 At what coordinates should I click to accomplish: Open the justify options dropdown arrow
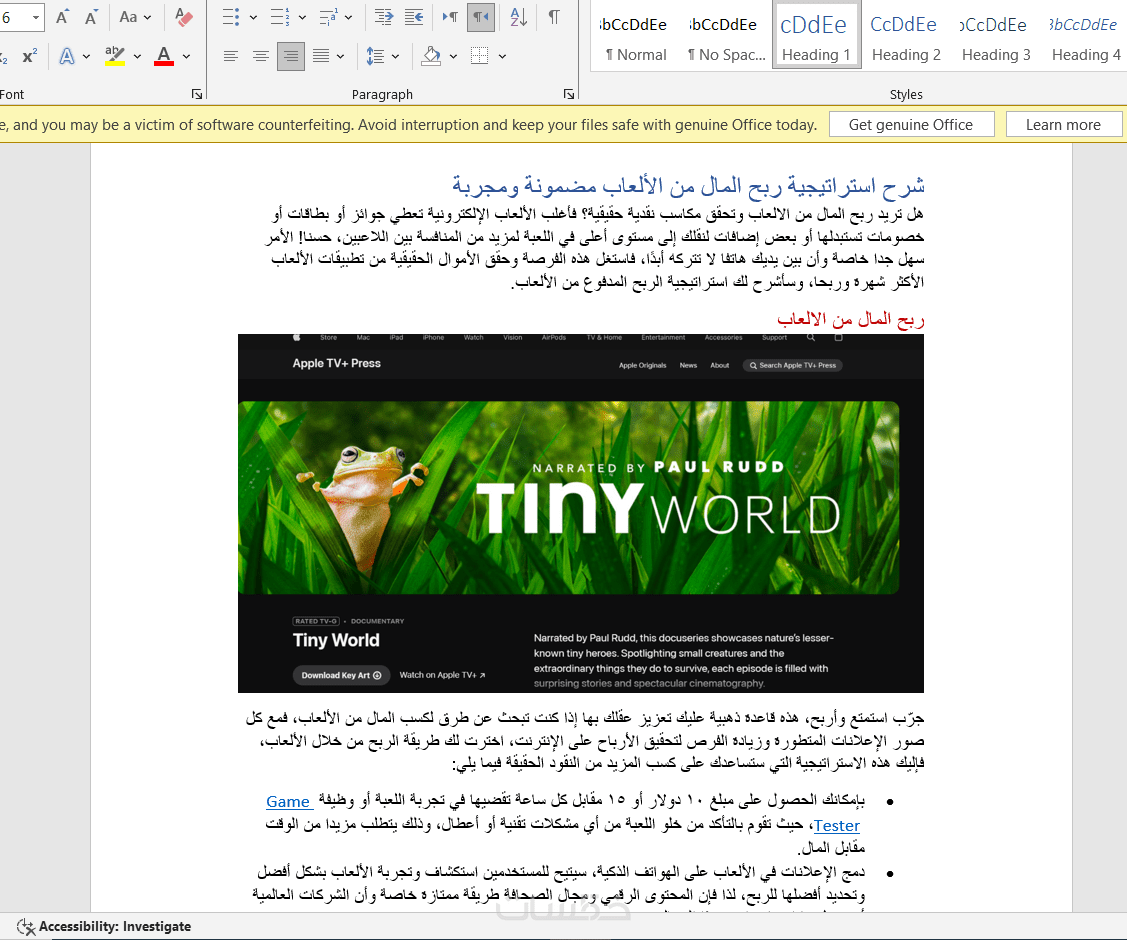(341, 56)
